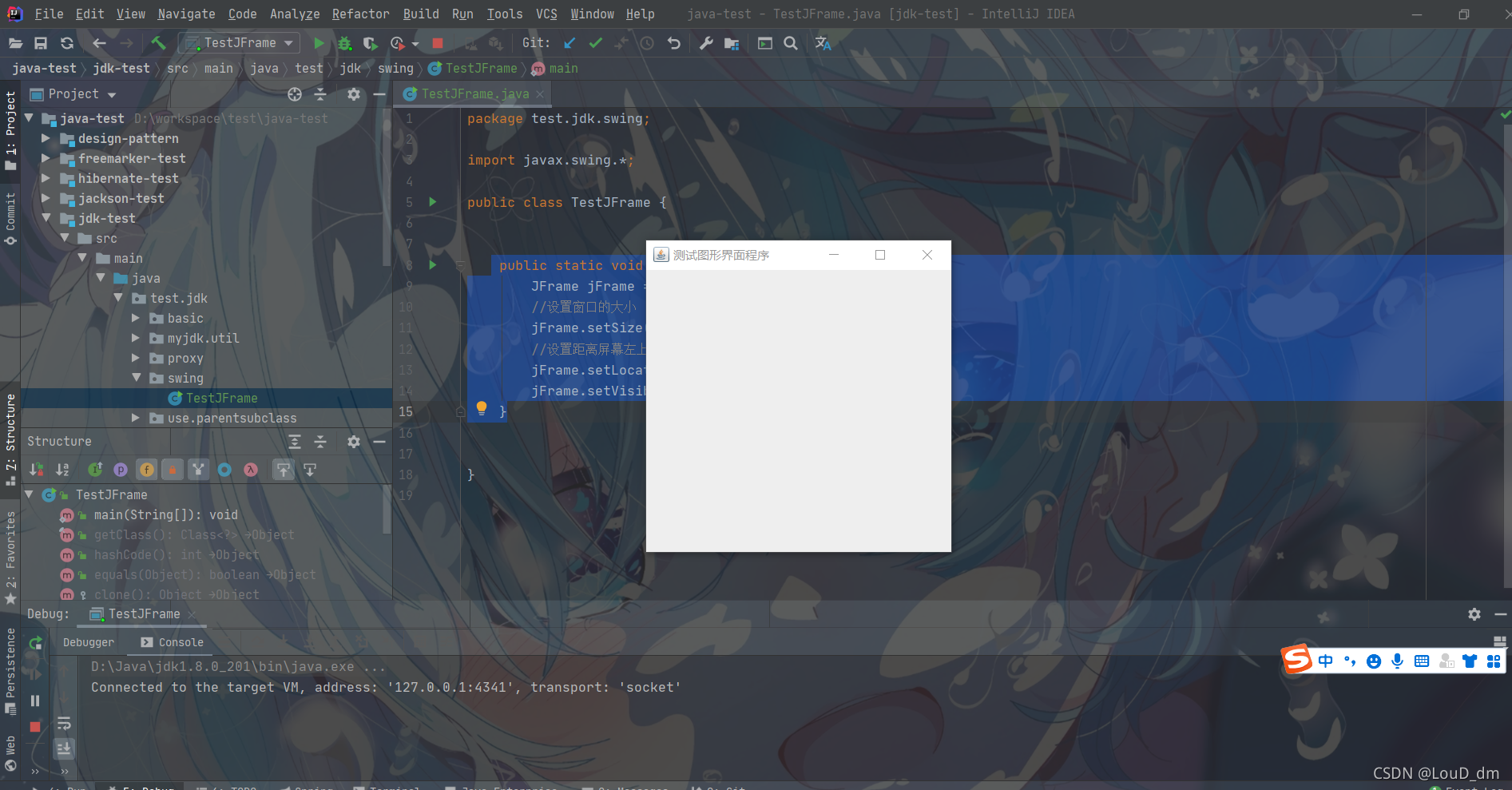This screenshot has width=1512, height=790.
Task: Click the Update Project blue arrow icon
Action: coord(568,42)
